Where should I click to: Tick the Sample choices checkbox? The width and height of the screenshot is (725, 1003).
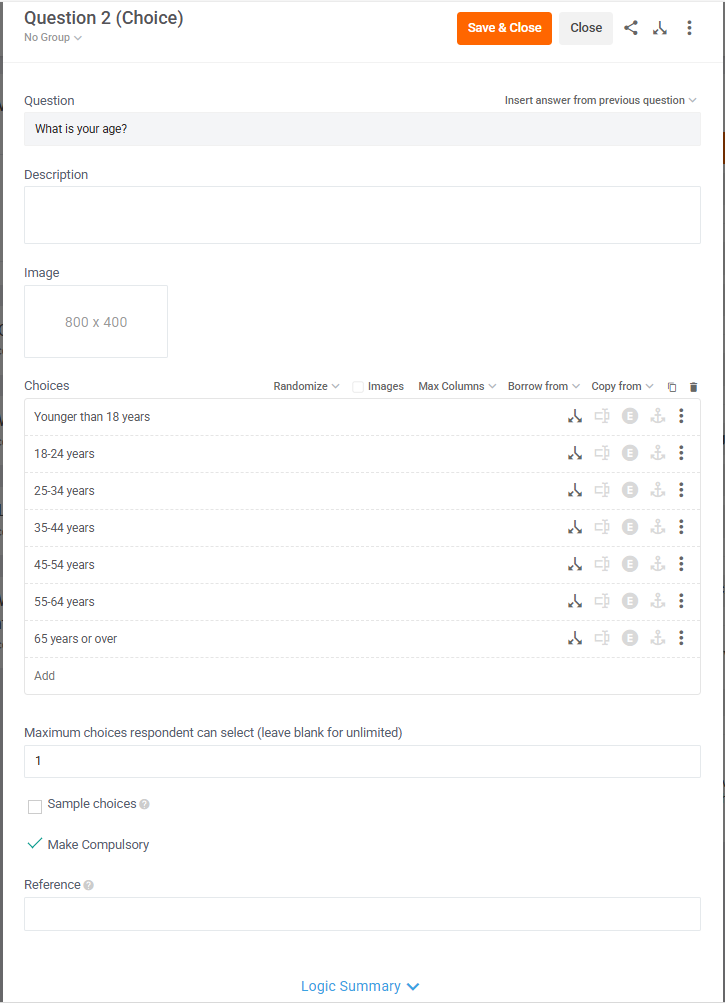click(x=35, y=807)
